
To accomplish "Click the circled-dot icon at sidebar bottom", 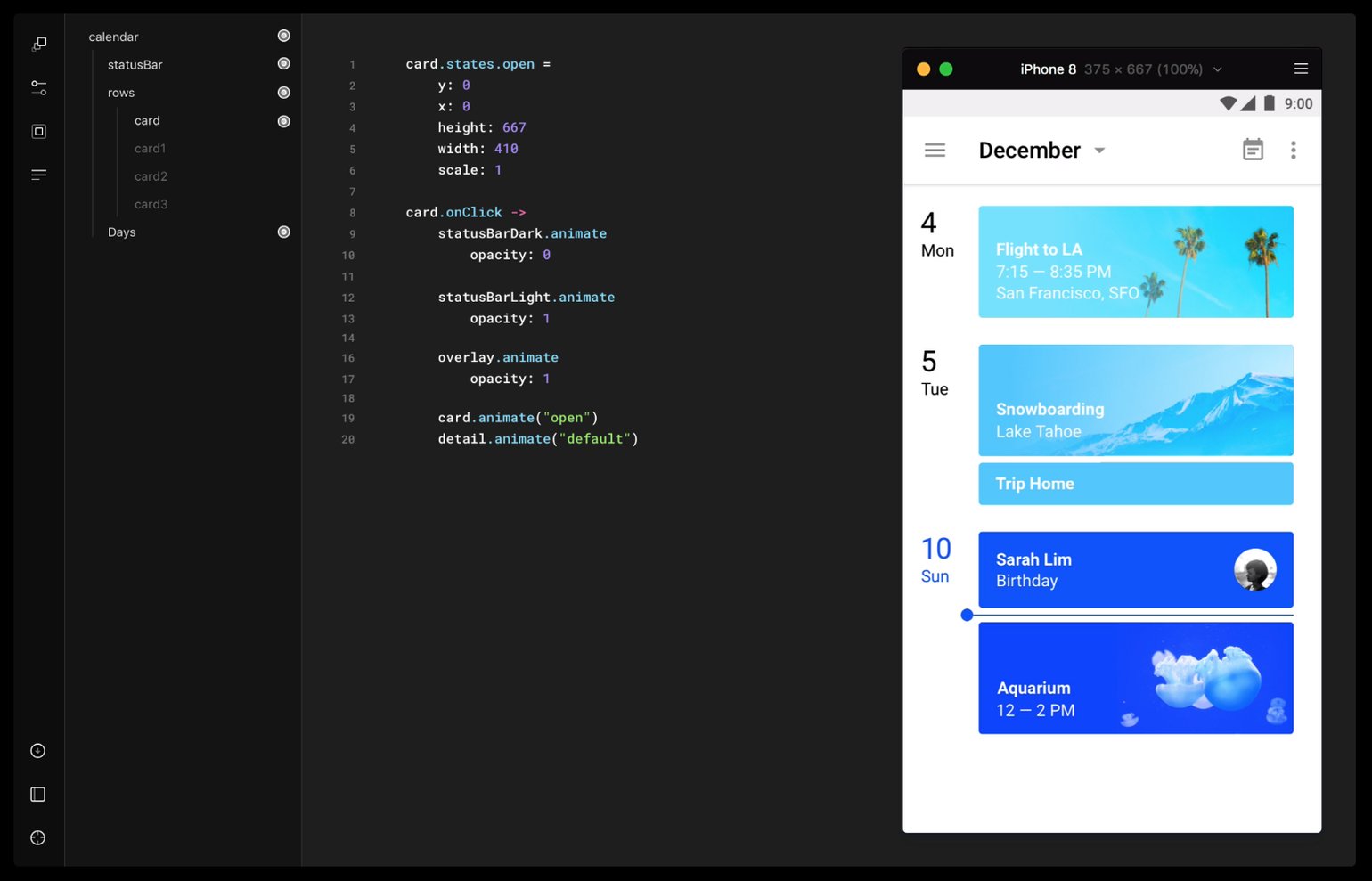I will tap(37, 750).
